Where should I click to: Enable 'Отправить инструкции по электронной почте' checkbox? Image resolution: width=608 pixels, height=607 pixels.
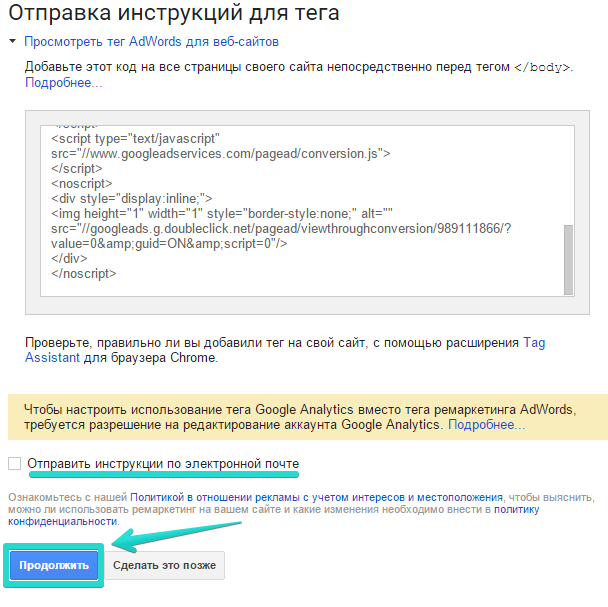14,463
